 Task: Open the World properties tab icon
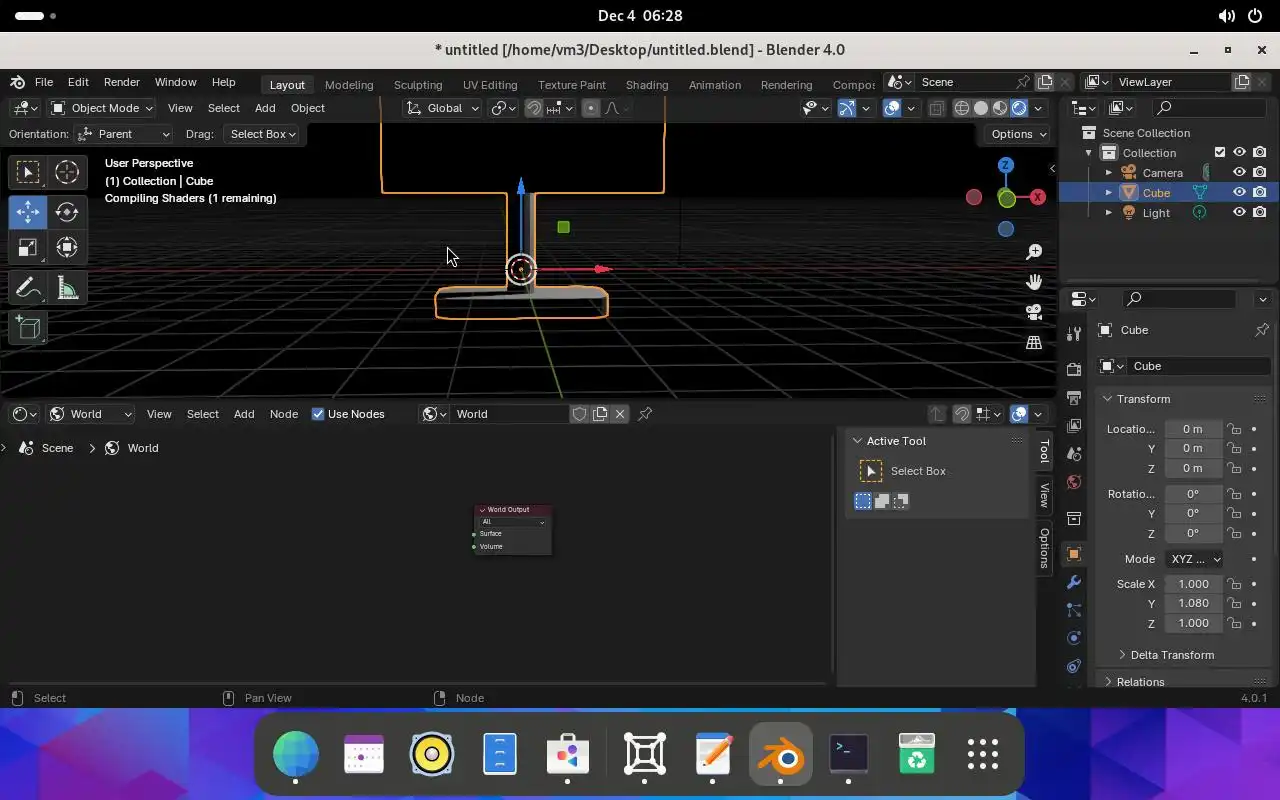[1074, 482]
